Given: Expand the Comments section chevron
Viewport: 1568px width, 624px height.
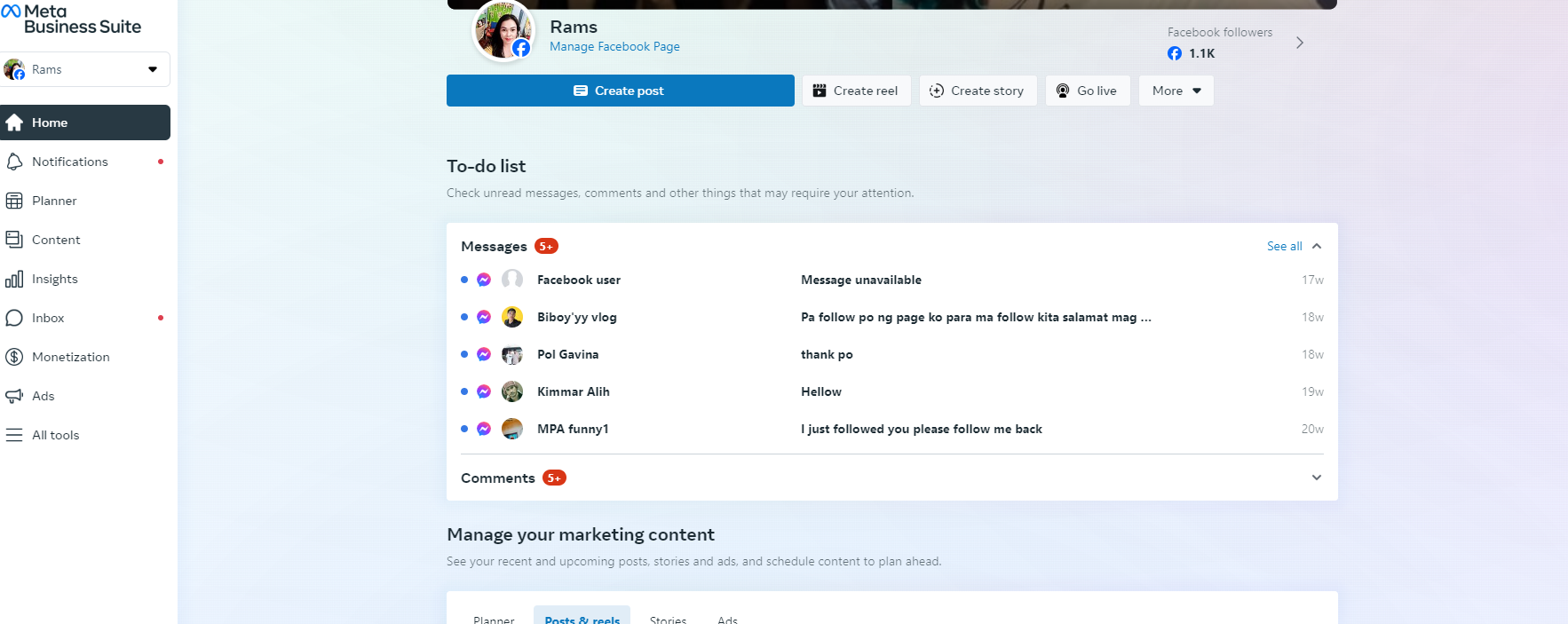Looking at the screenshot, I should (1317, 478).
